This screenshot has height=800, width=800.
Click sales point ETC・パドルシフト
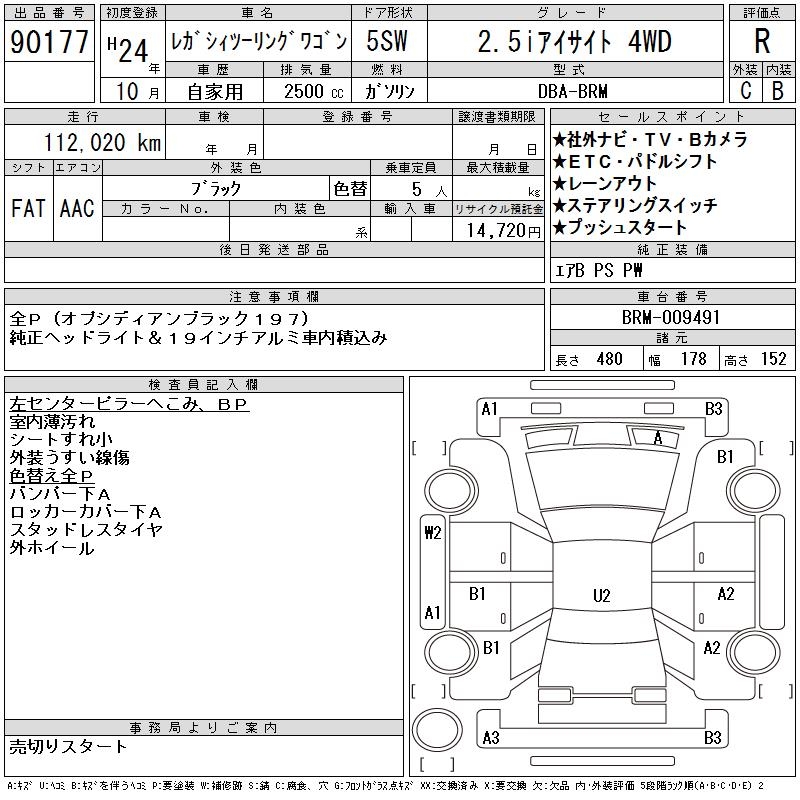(x=635, y=161)
